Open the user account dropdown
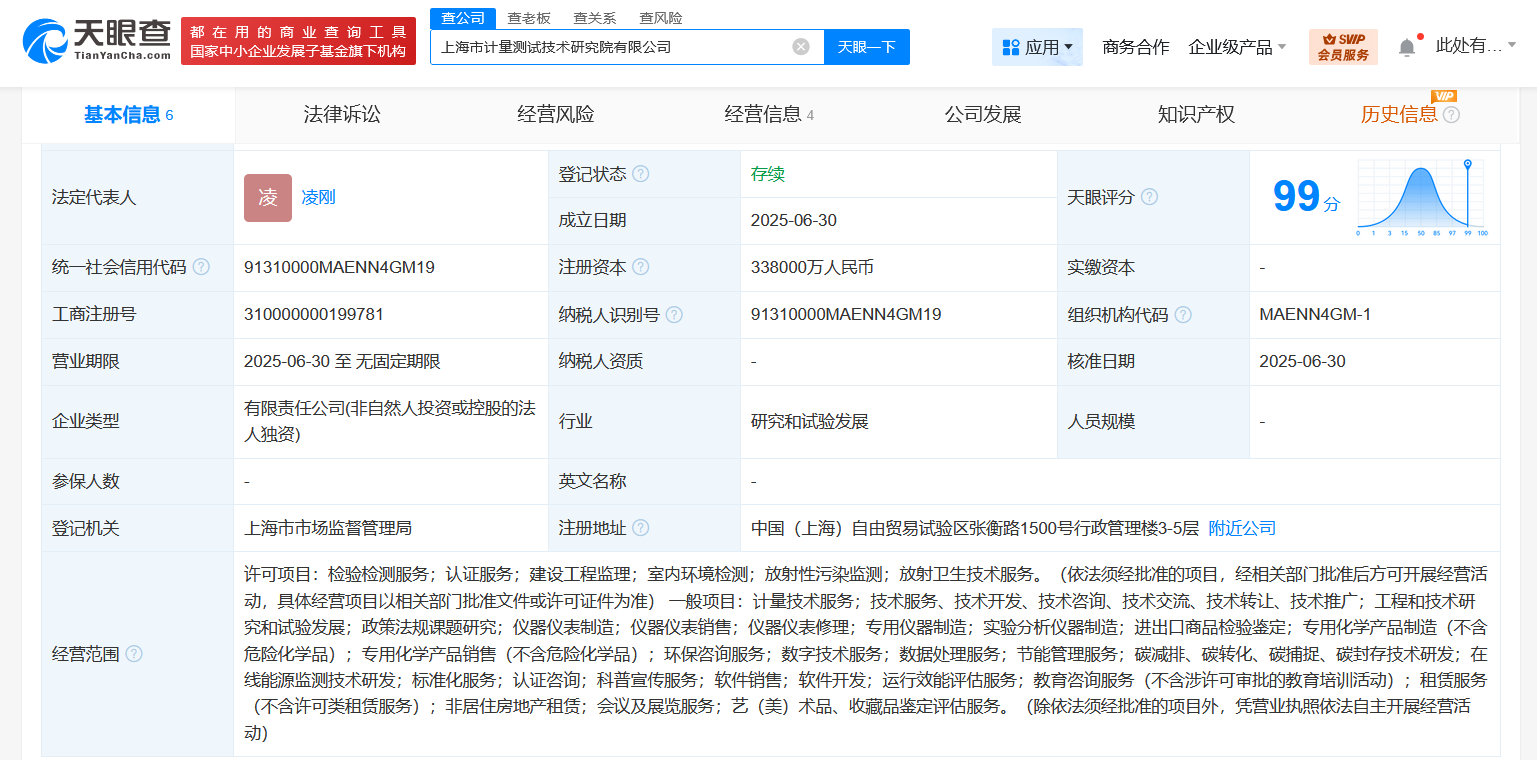Viewport: 1537px width, 760px height. 1475,45
